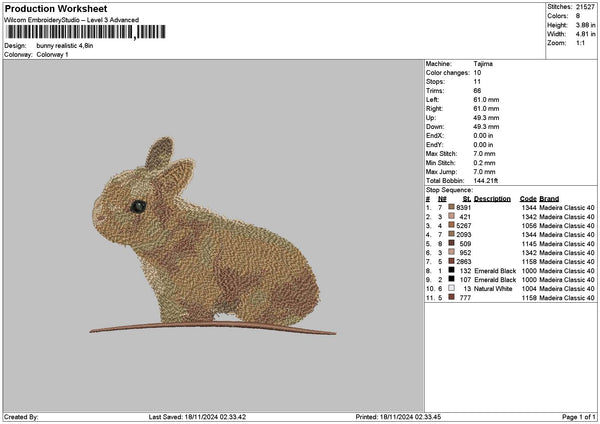Click the Production Worksheet title
The width and height of the screenshot is (600, 424).
coord(55,9)
